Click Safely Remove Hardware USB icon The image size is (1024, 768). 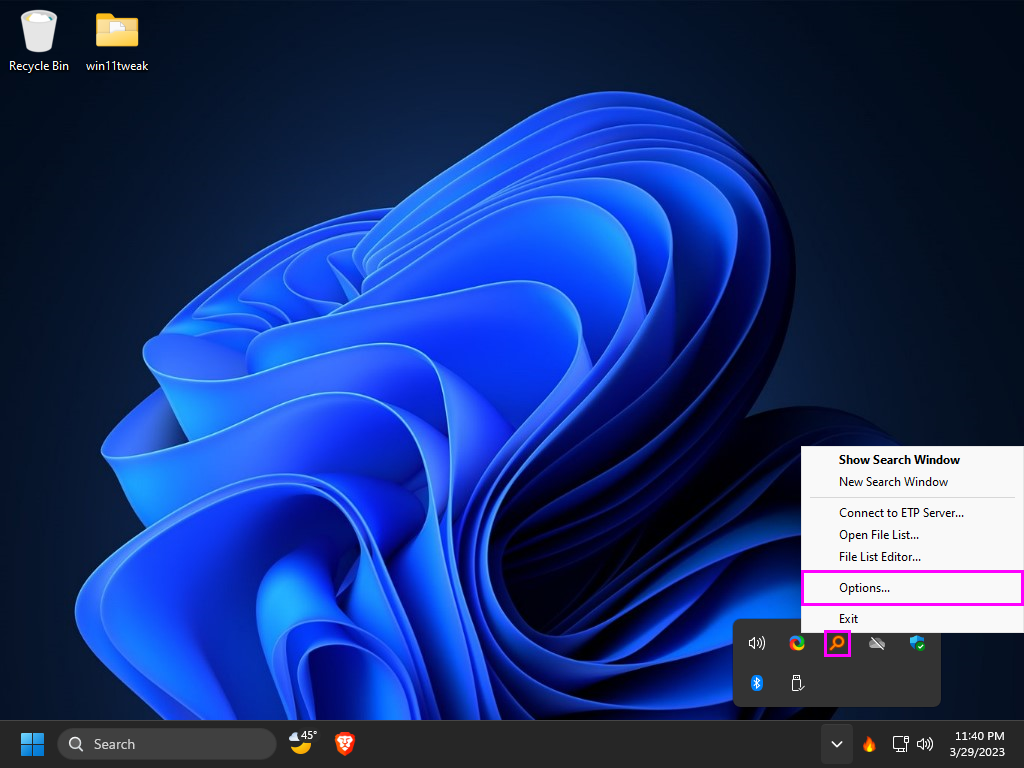pyautogui.click(x=797, y=683)
